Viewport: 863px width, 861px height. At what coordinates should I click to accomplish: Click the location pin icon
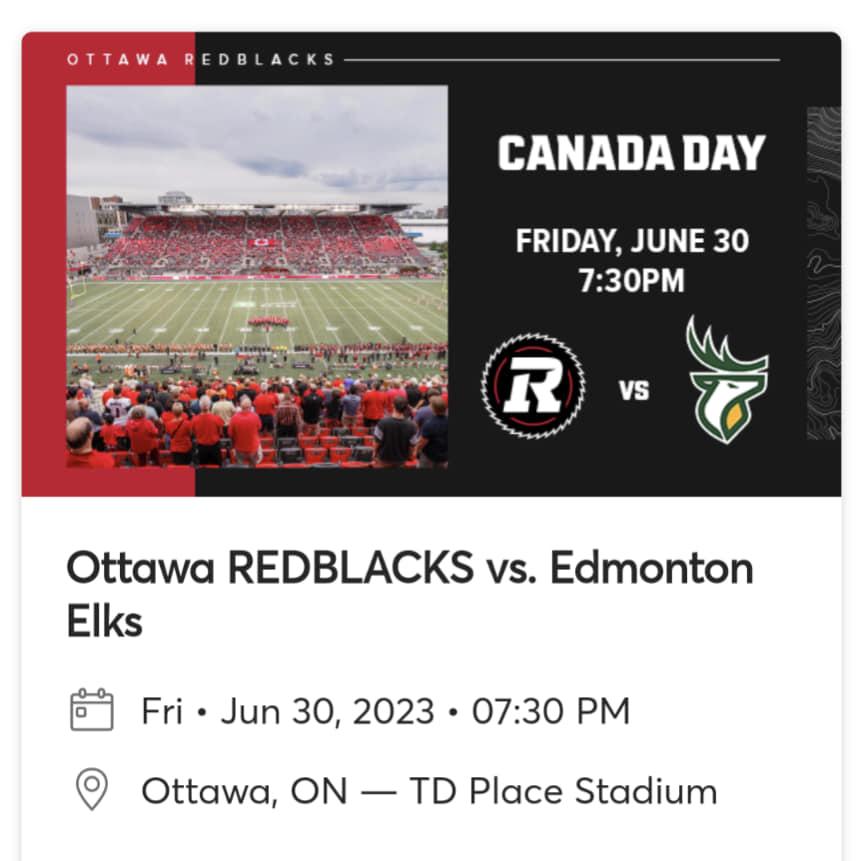point(92,789)
